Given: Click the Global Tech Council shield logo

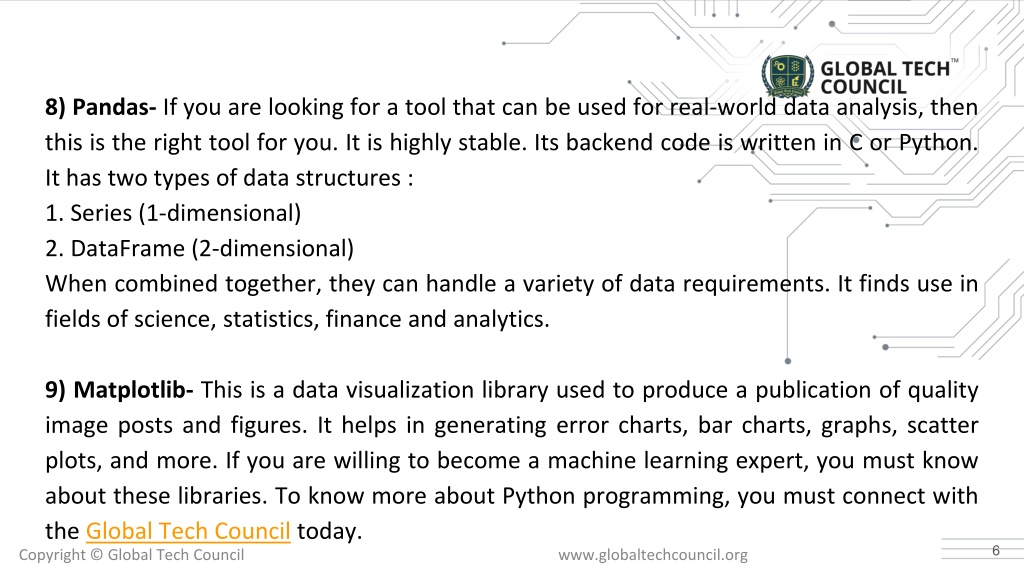Looking at the screenshot, I should (x=788, y=76).
